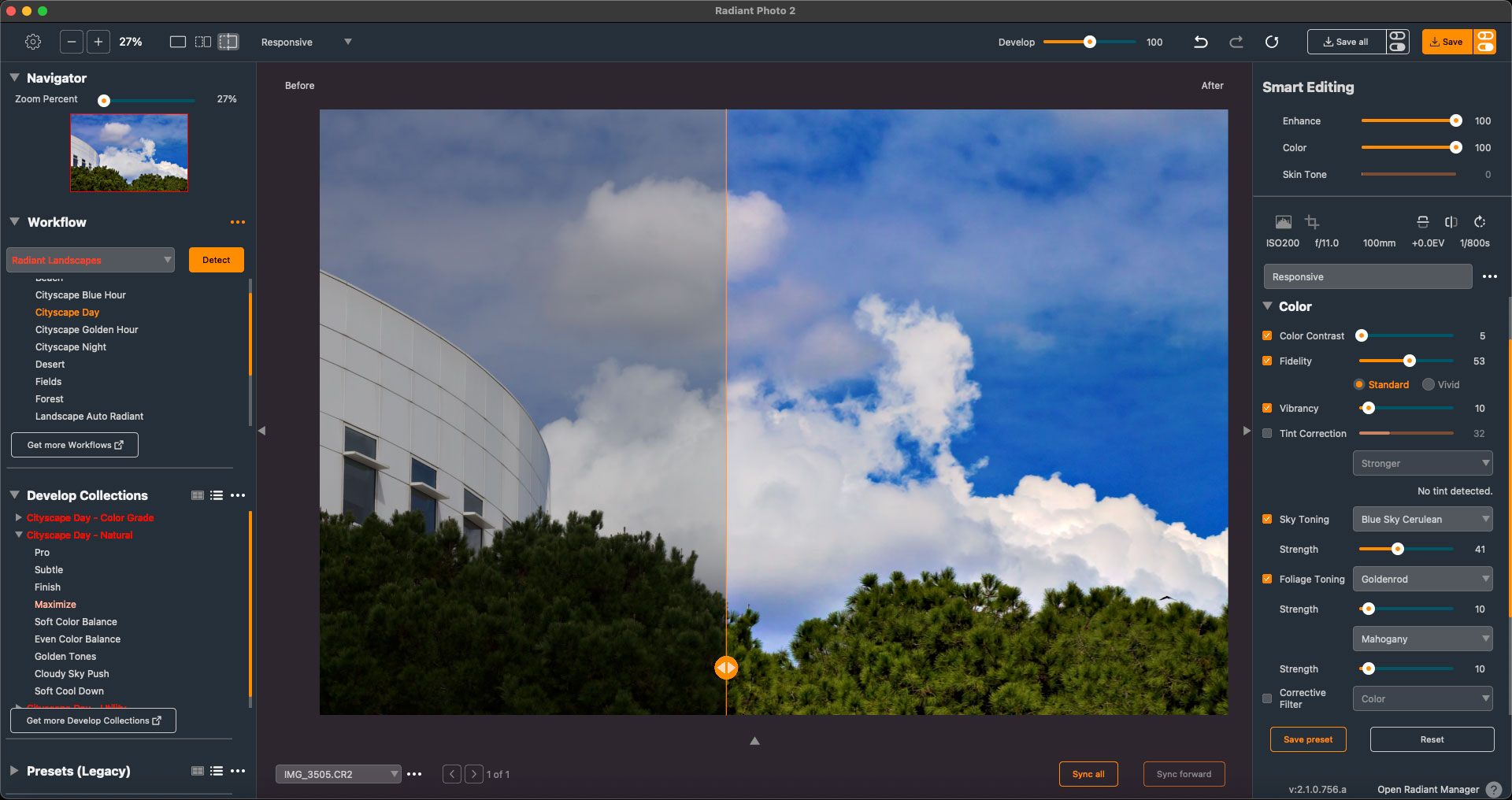Screen dimensions: 1512x800
Task: Enable the Tint Correction checkbox
Action: [1267, 433]
